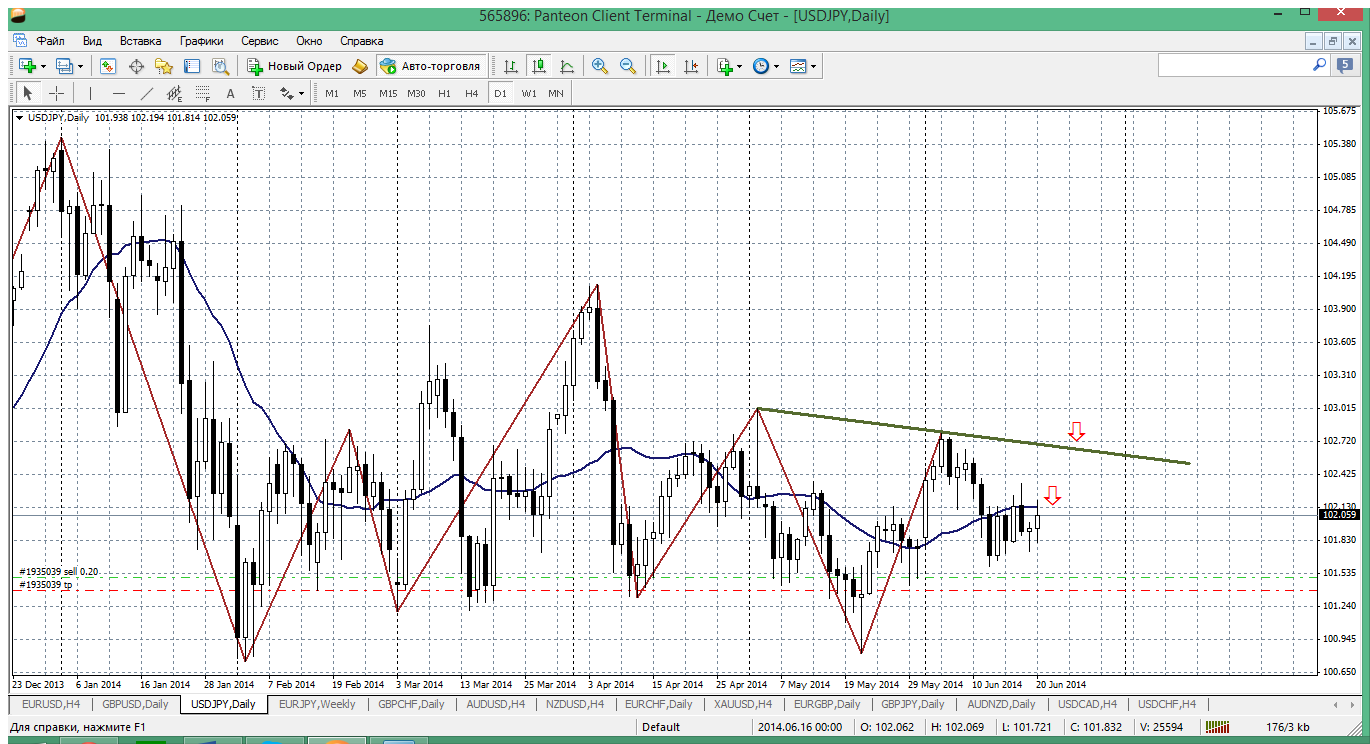Switch to the EURJPY,Weekly chart tab

316,704
